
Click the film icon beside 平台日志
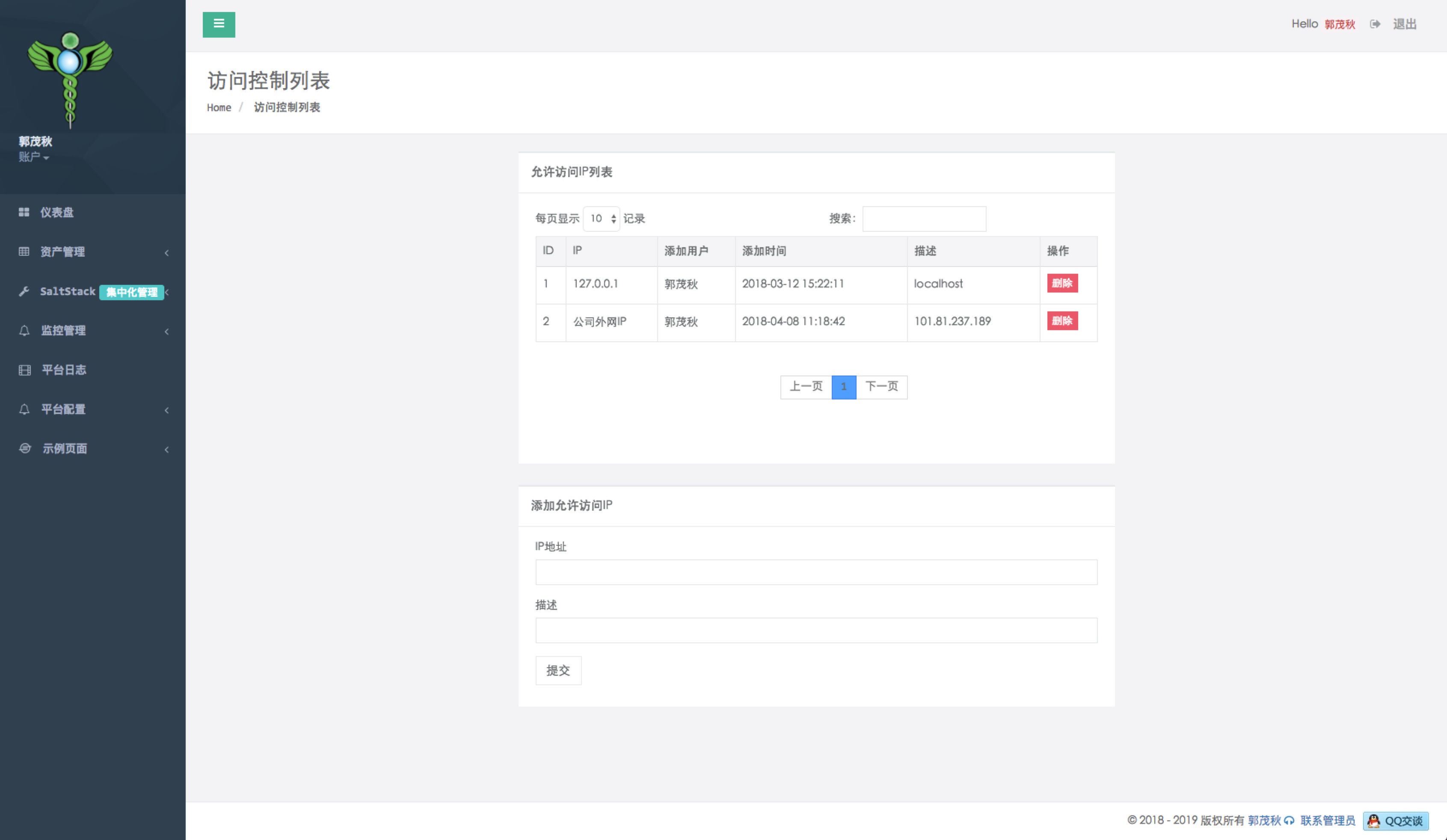pos(24,370)
